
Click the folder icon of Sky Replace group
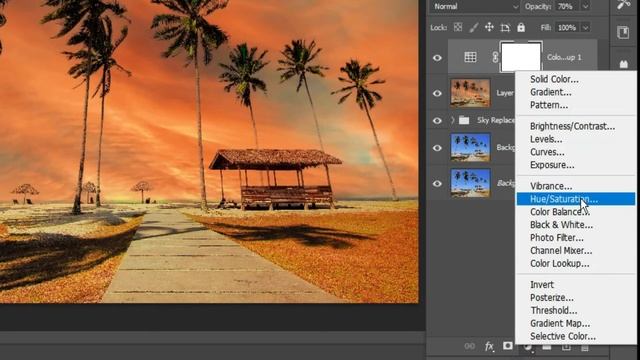(x=464, y=120)
